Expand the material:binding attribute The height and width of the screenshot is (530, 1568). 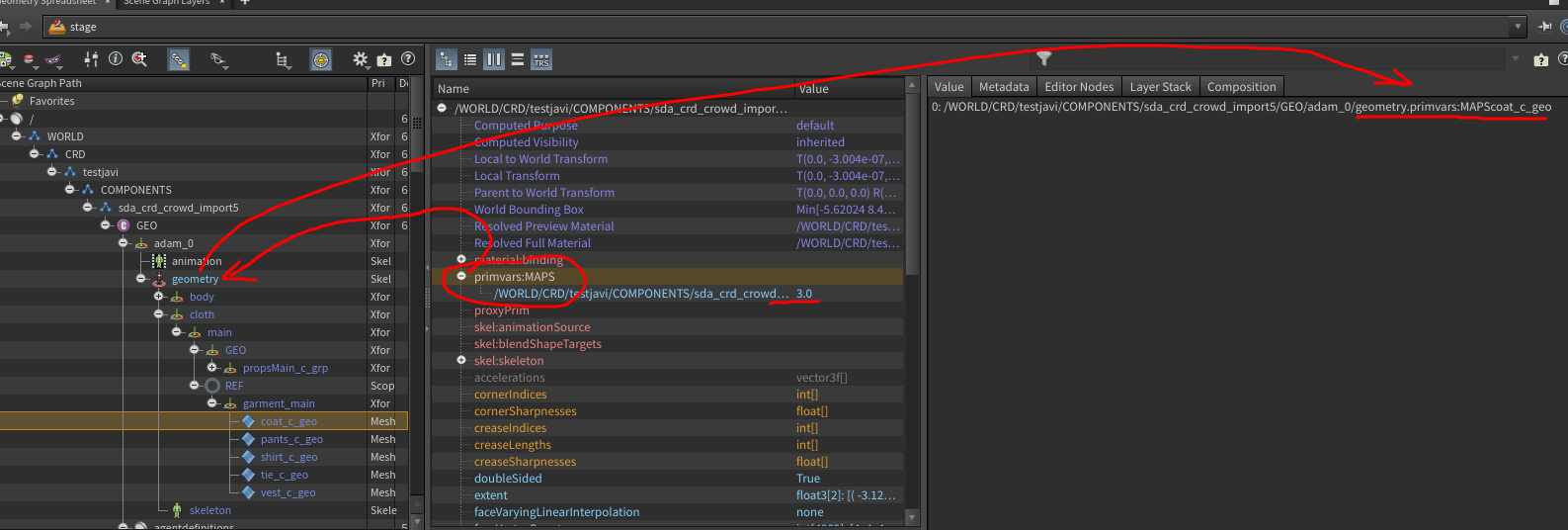(x=460, y=259)
